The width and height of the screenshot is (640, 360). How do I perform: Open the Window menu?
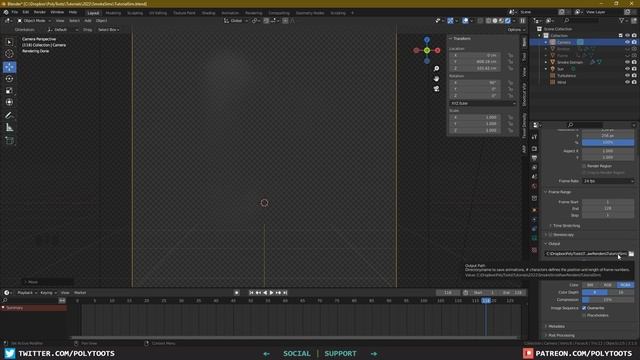(x=57, y=12)
